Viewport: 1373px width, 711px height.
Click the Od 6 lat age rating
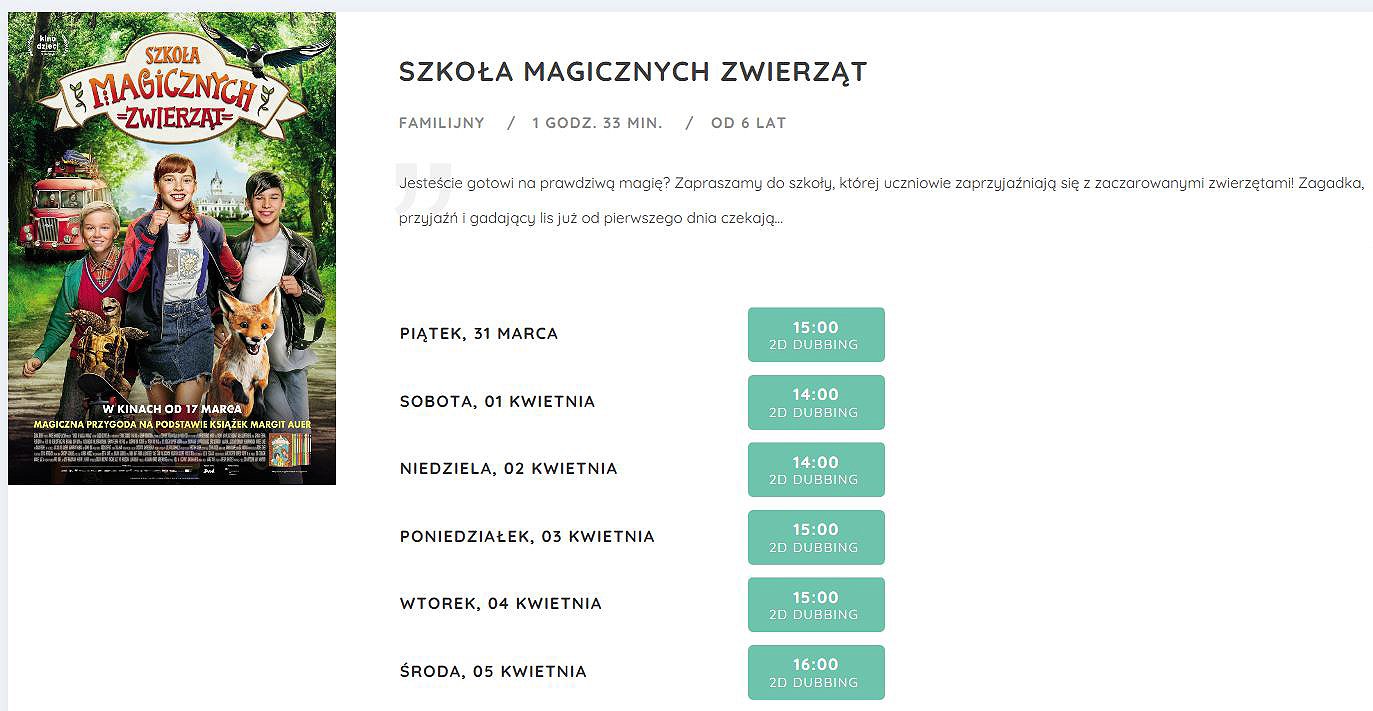(748, 123)
